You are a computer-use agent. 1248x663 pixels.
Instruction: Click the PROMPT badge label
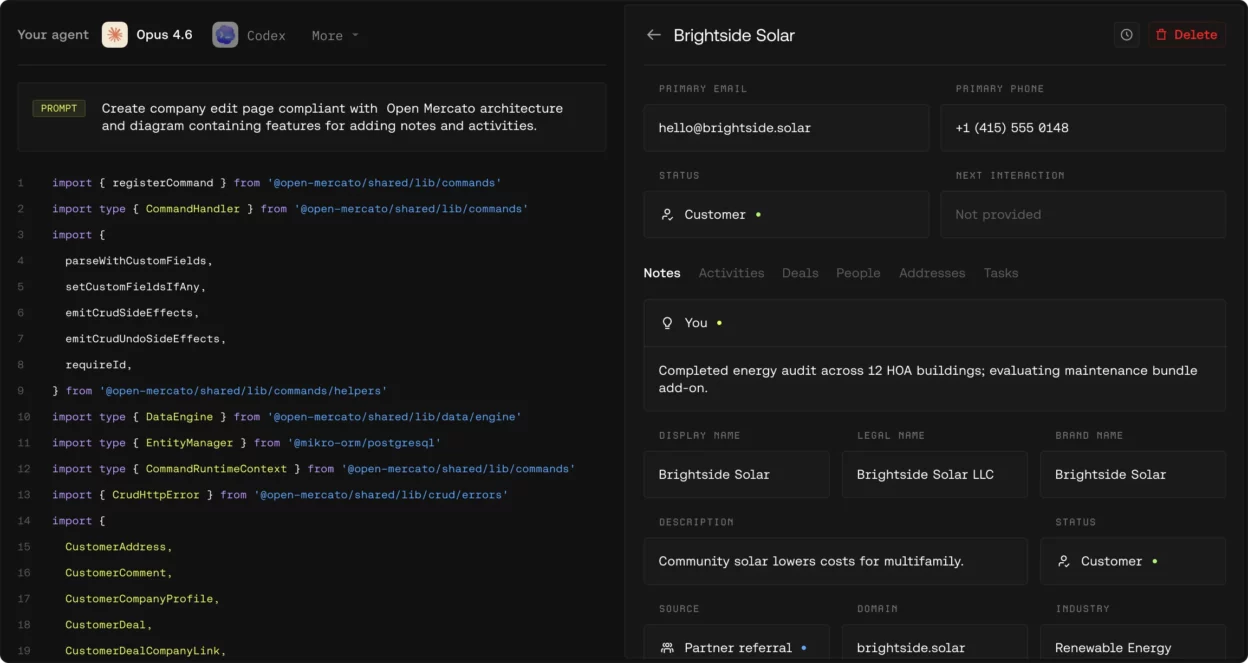[x=59, y=108]
